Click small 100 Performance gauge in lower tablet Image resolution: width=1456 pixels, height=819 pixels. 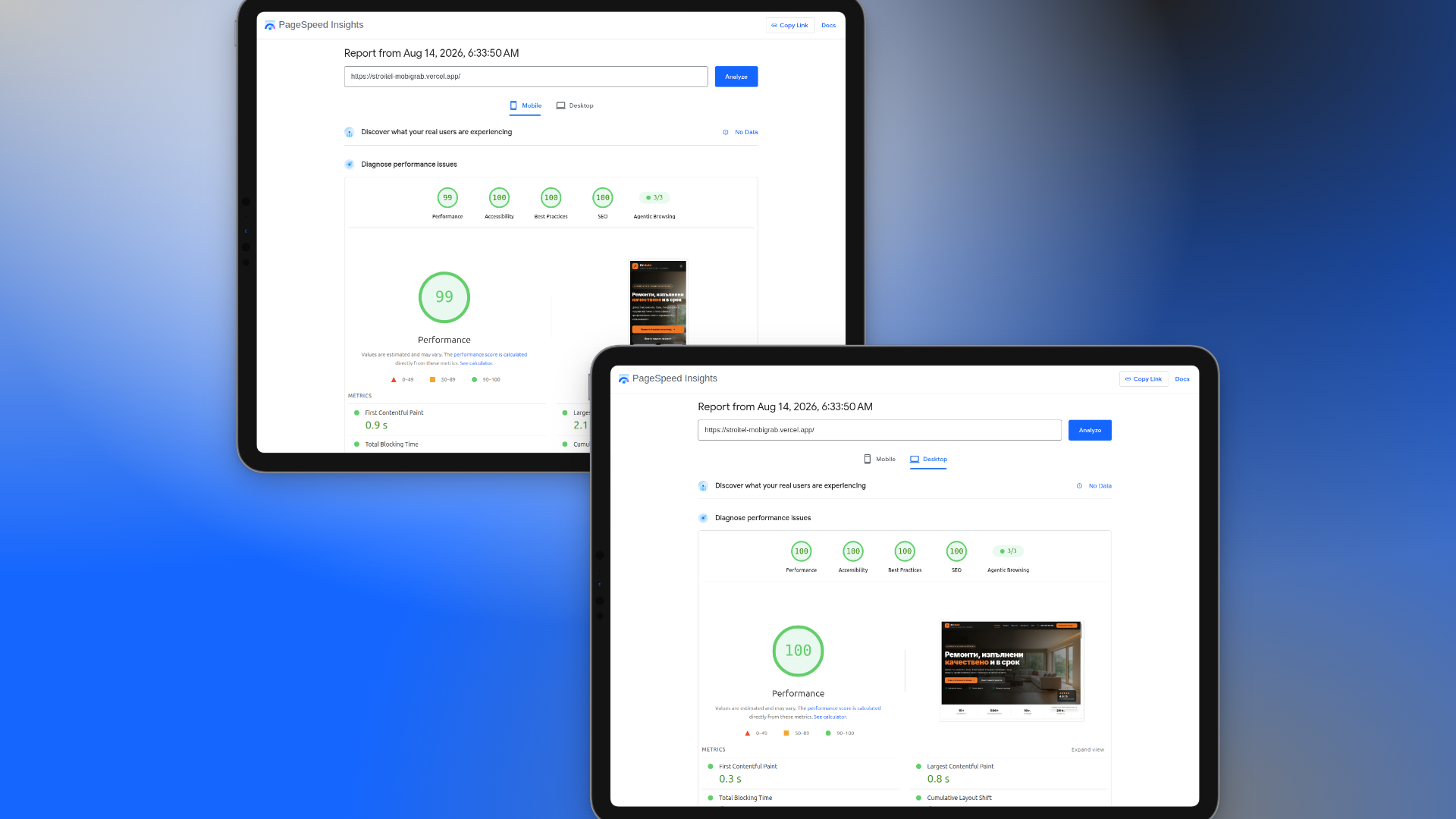pos(802,551)
